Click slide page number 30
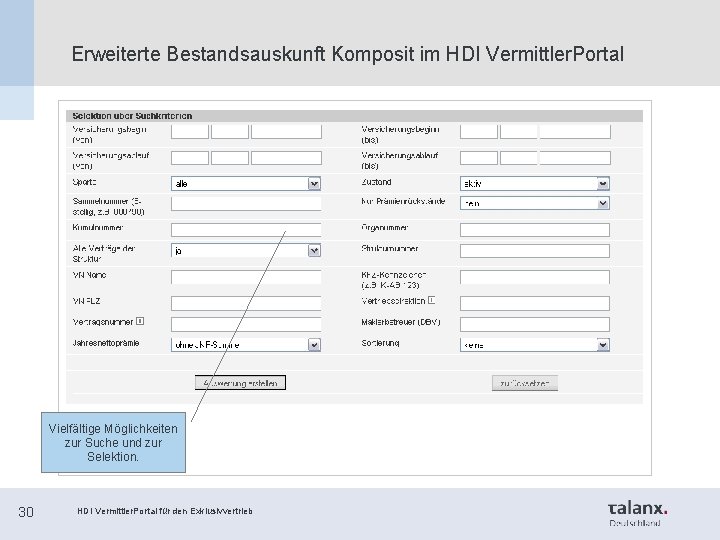This screenshot has height=540, width=720. [x=26, y=512]
